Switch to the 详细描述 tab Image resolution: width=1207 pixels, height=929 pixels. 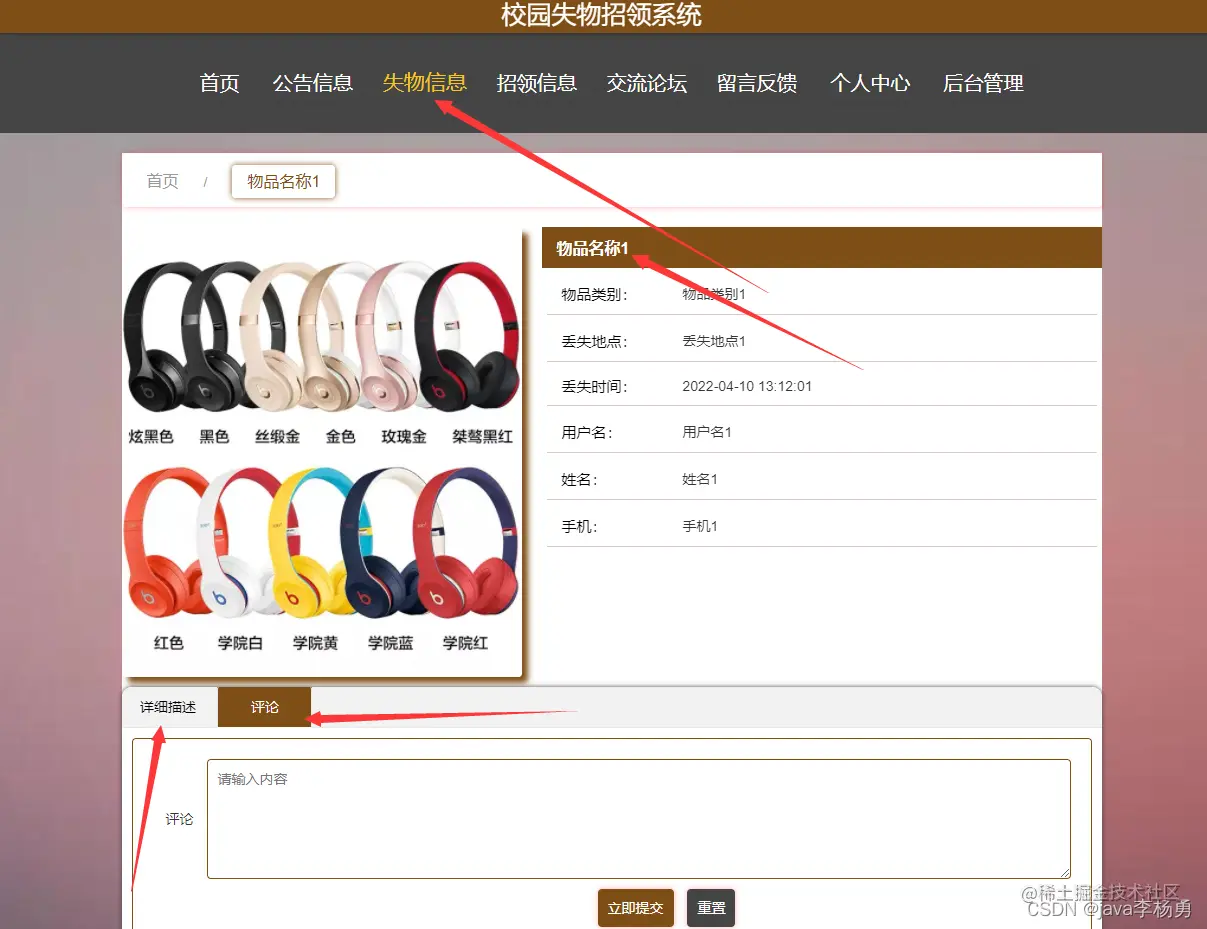(168, 707)
